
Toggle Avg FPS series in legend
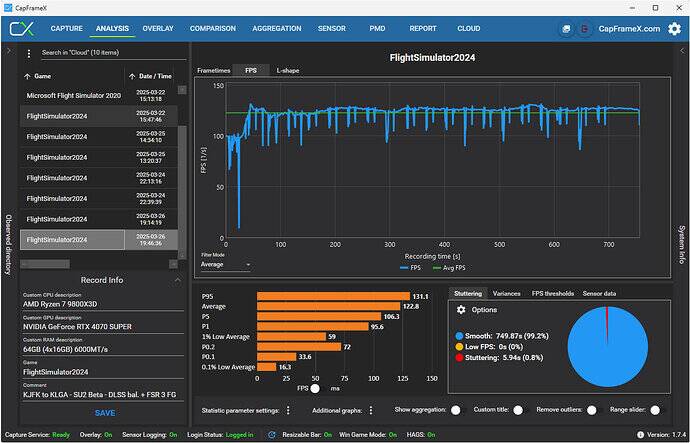(x=449, y=267)
